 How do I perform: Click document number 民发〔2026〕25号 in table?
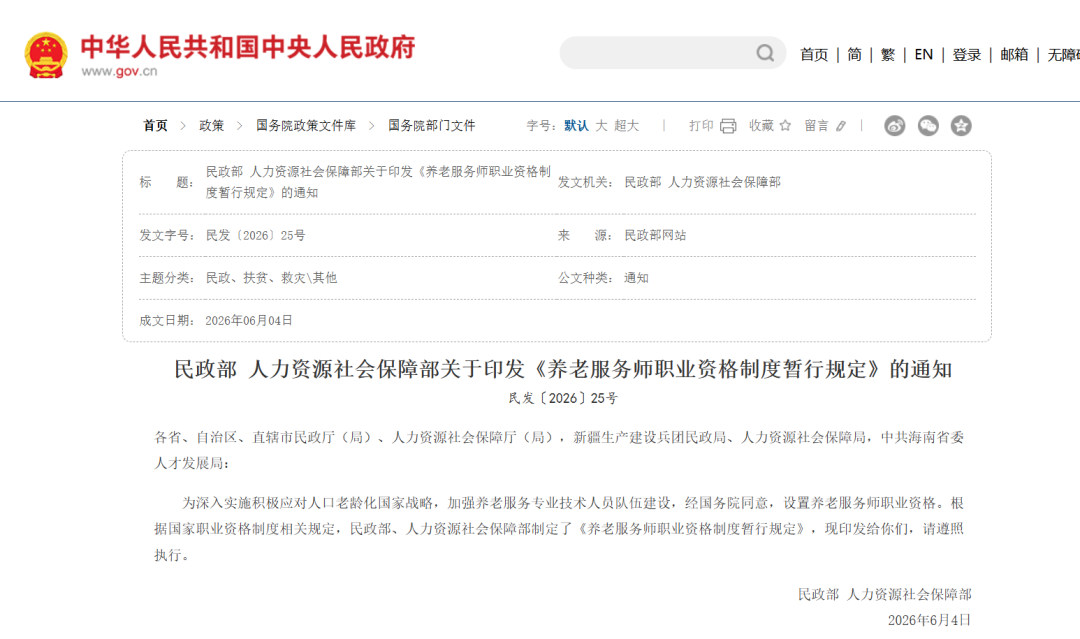tap(256, 235)
